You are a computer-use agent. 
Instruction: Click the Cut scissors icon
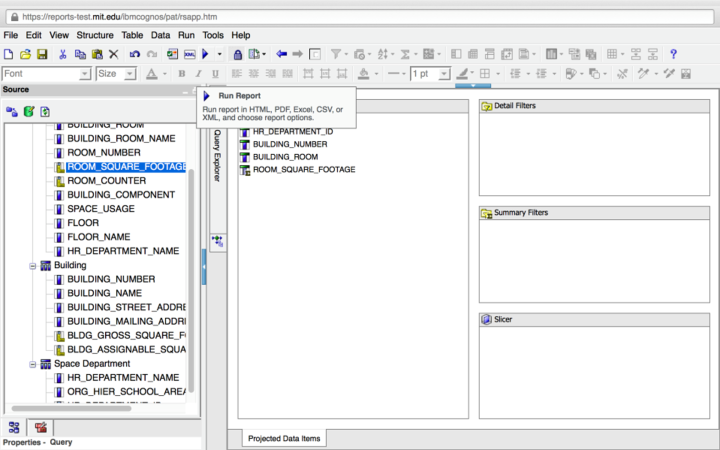pyautogui.click(x=63, y=54)
